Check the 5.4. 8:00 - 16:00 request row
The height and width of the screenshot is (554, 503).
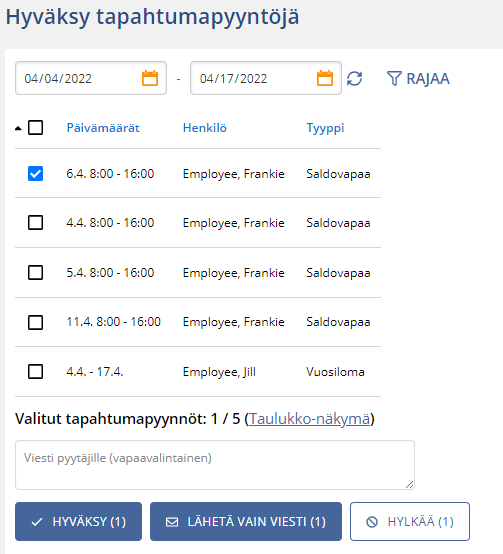[35, 272]
